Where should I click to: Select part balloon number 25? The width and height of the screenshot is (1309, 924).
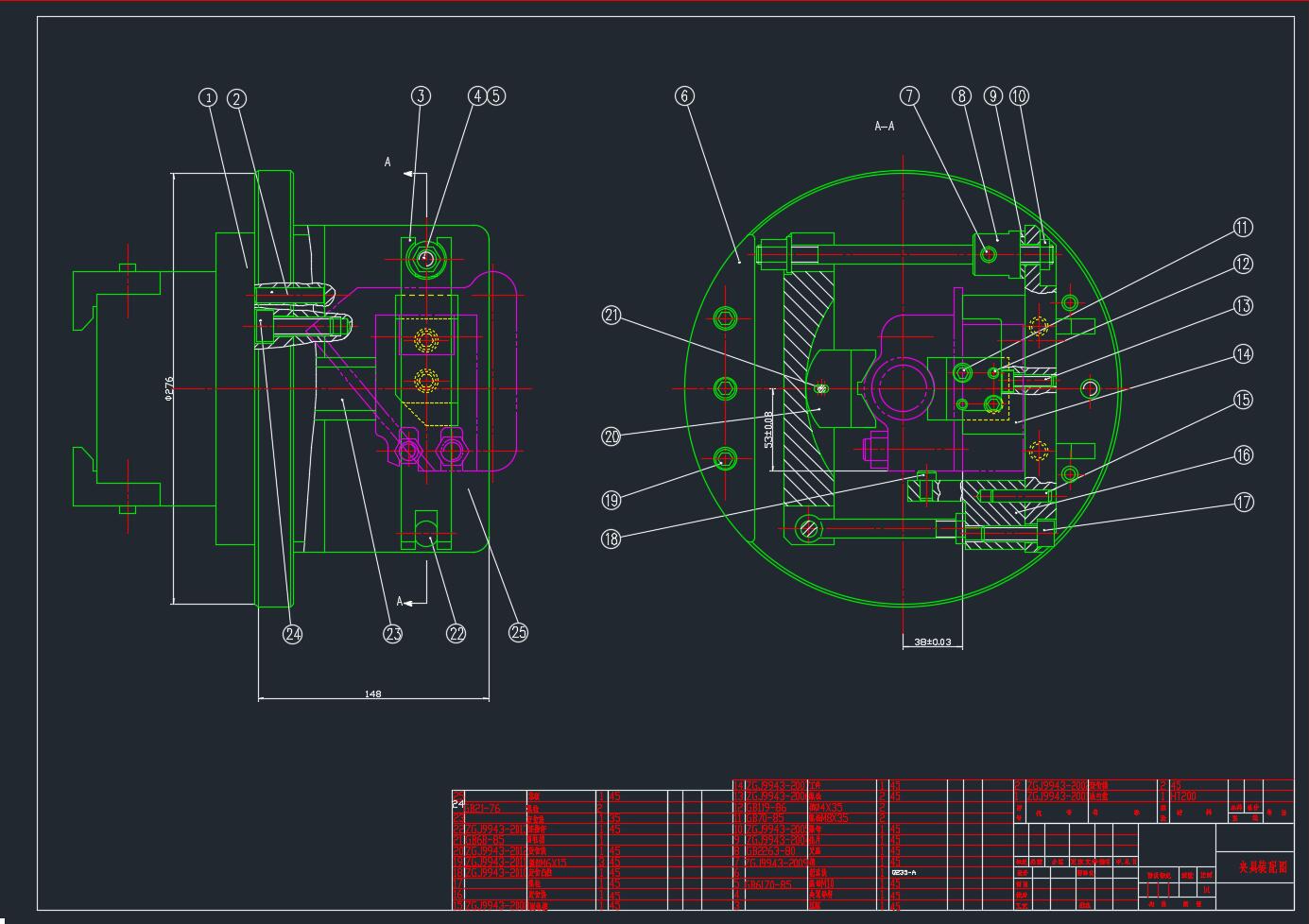point(518,632)
